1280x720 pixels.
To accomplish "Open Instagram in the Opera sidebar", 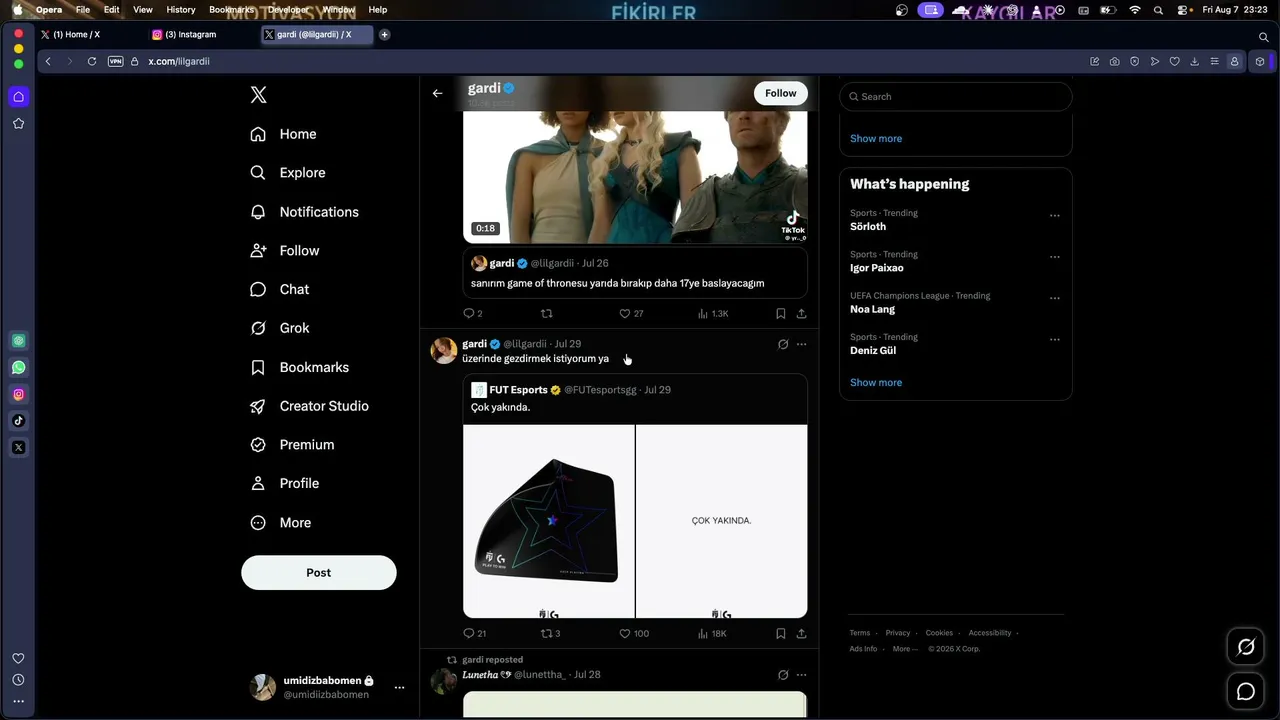I will coord(18,394).
